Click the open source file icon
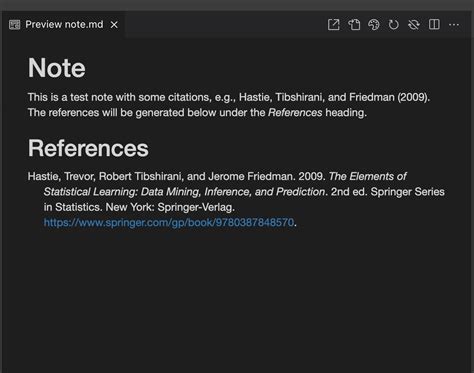The width and height of the screenshot is (474, 373). point(354,25)
